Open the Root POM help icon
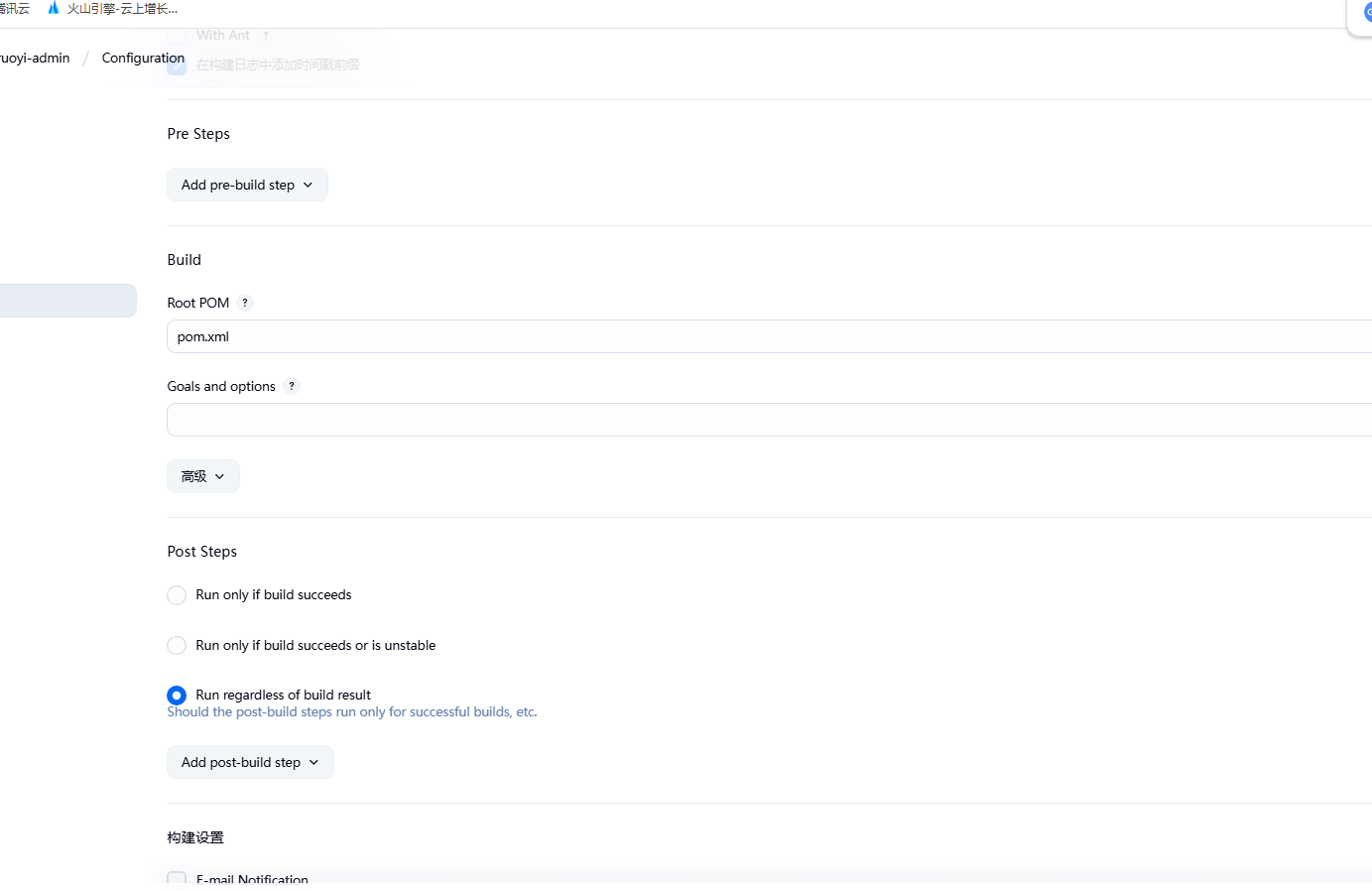Image resolution: width=1372 pixels, height=891 pixels. (x=245, y=303)
